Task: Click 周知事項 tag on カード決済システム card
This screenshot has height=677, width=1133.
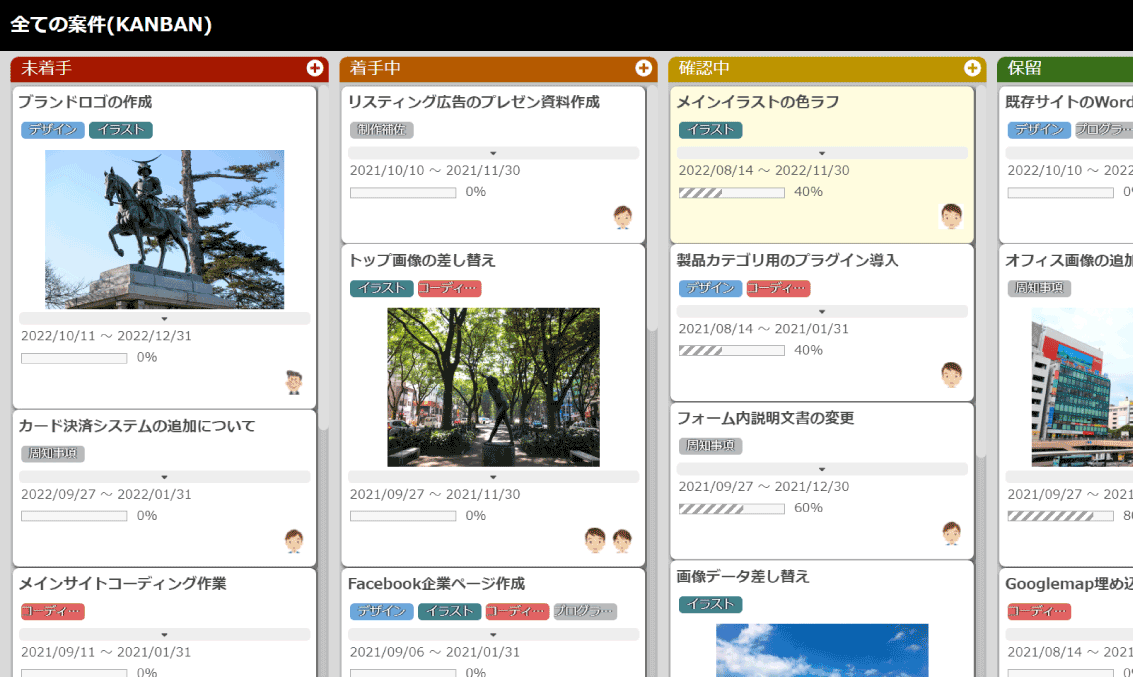Action: point(53,454)
